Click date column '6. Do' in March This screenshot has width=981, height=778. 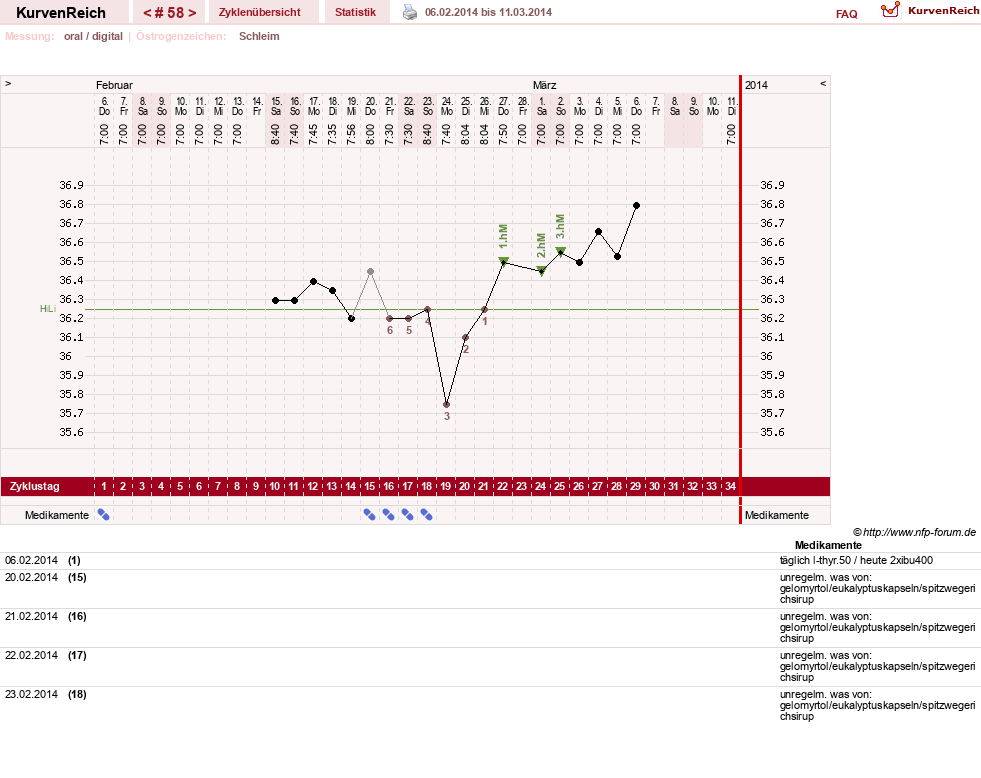click(x=636, y=106)
